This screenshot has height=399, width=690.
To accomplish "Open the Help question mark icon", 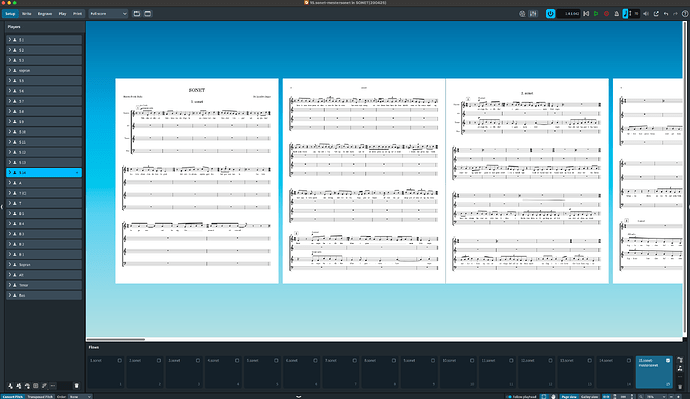I will (685, 14).
